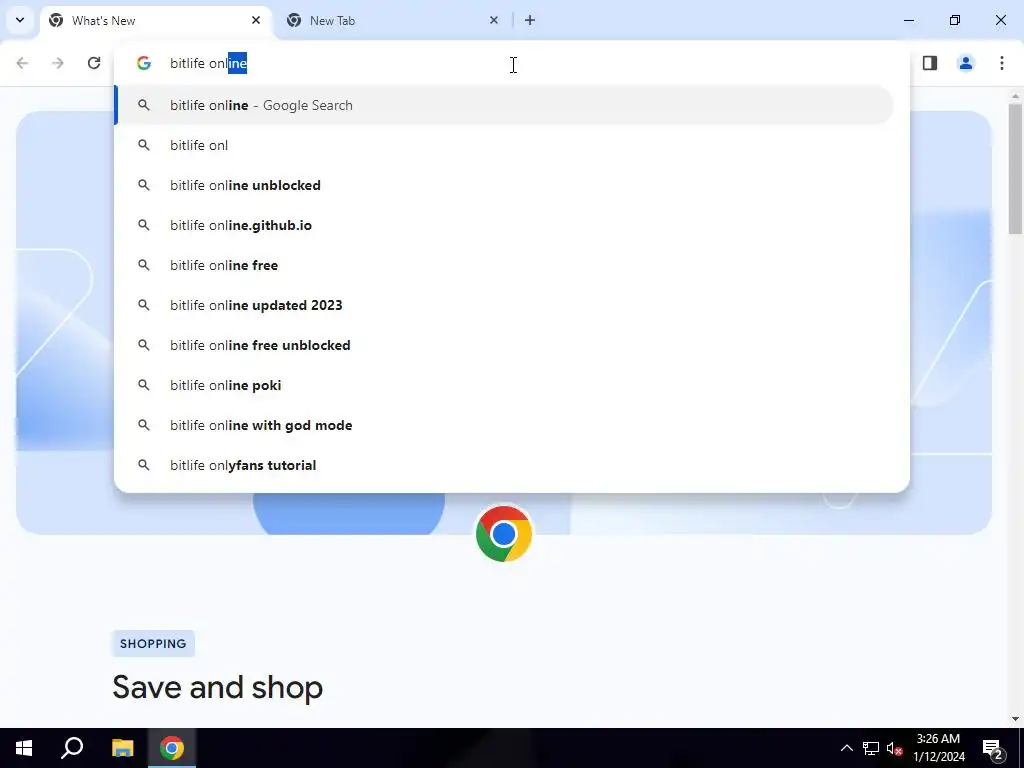Select 'bitlife online - Google Search' suggestion
The height and width of the screenshot is (768, 1024).
coord(504,105)
